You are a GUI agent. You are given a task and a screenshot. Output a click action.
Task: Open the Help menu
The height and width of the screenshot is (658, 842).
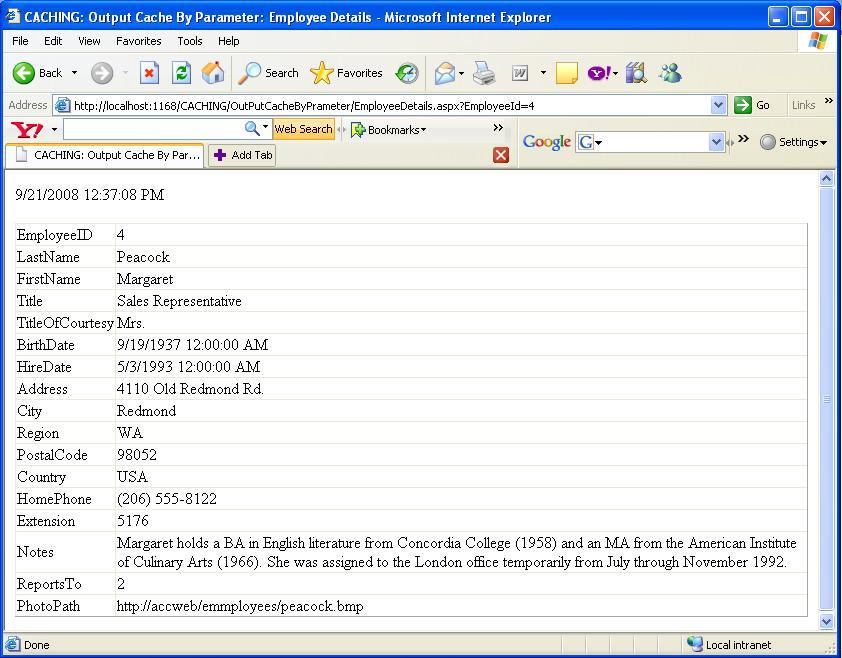tap(228, 41)
